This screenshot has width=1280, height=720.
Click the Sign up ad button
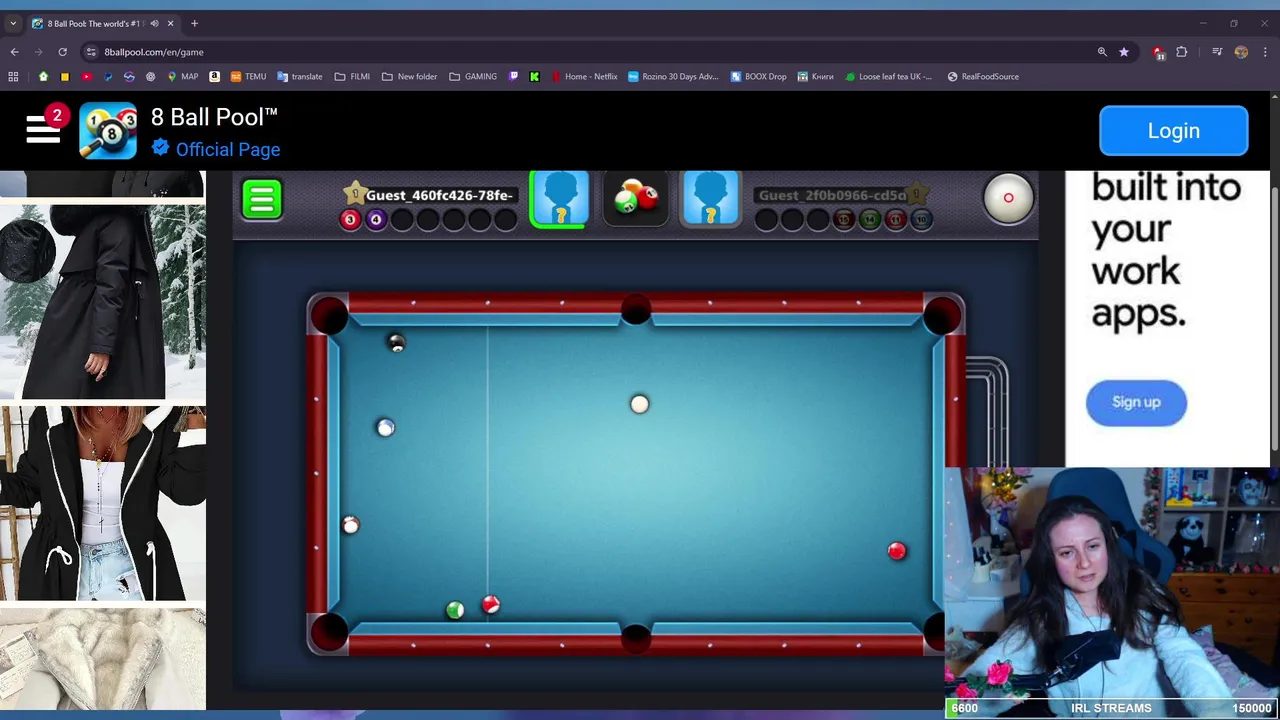pyautogui.click(x=1136, y=402)
